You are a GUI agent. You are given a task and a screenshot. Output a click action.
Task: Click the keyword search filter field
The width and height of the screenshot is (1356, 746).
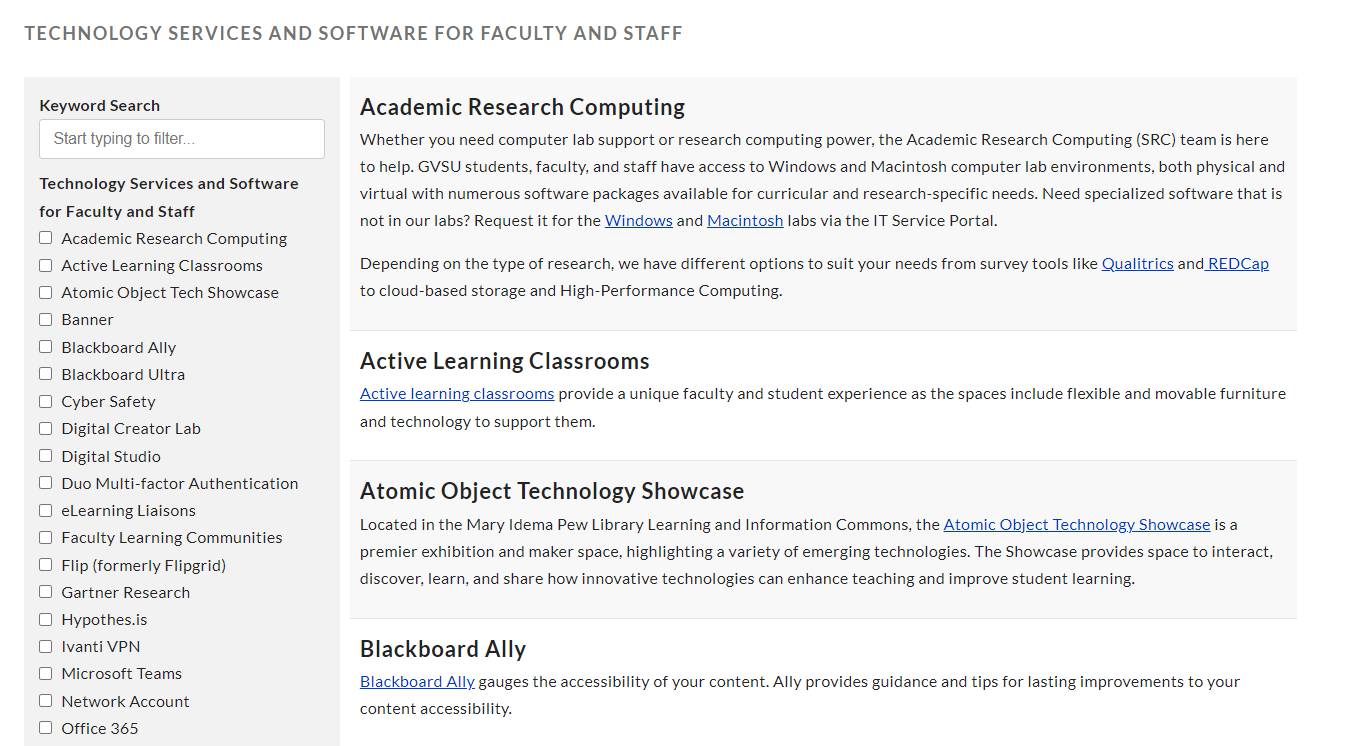[x=181, y=139]
